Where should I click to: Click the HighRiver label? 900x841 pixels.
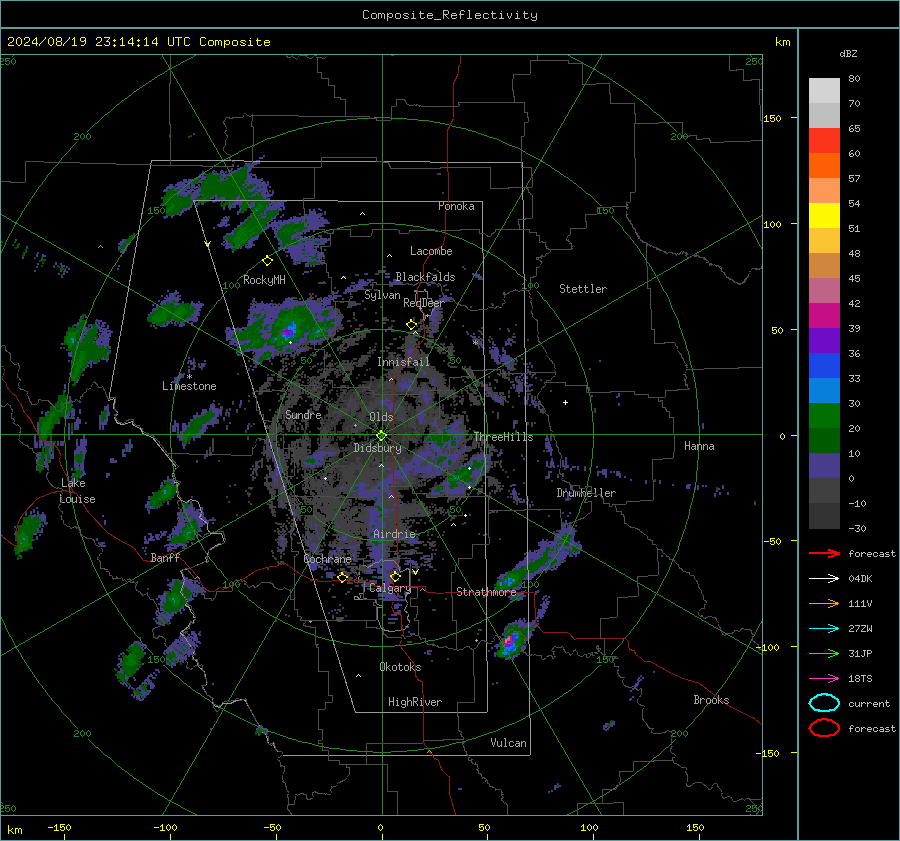point(415,702)
